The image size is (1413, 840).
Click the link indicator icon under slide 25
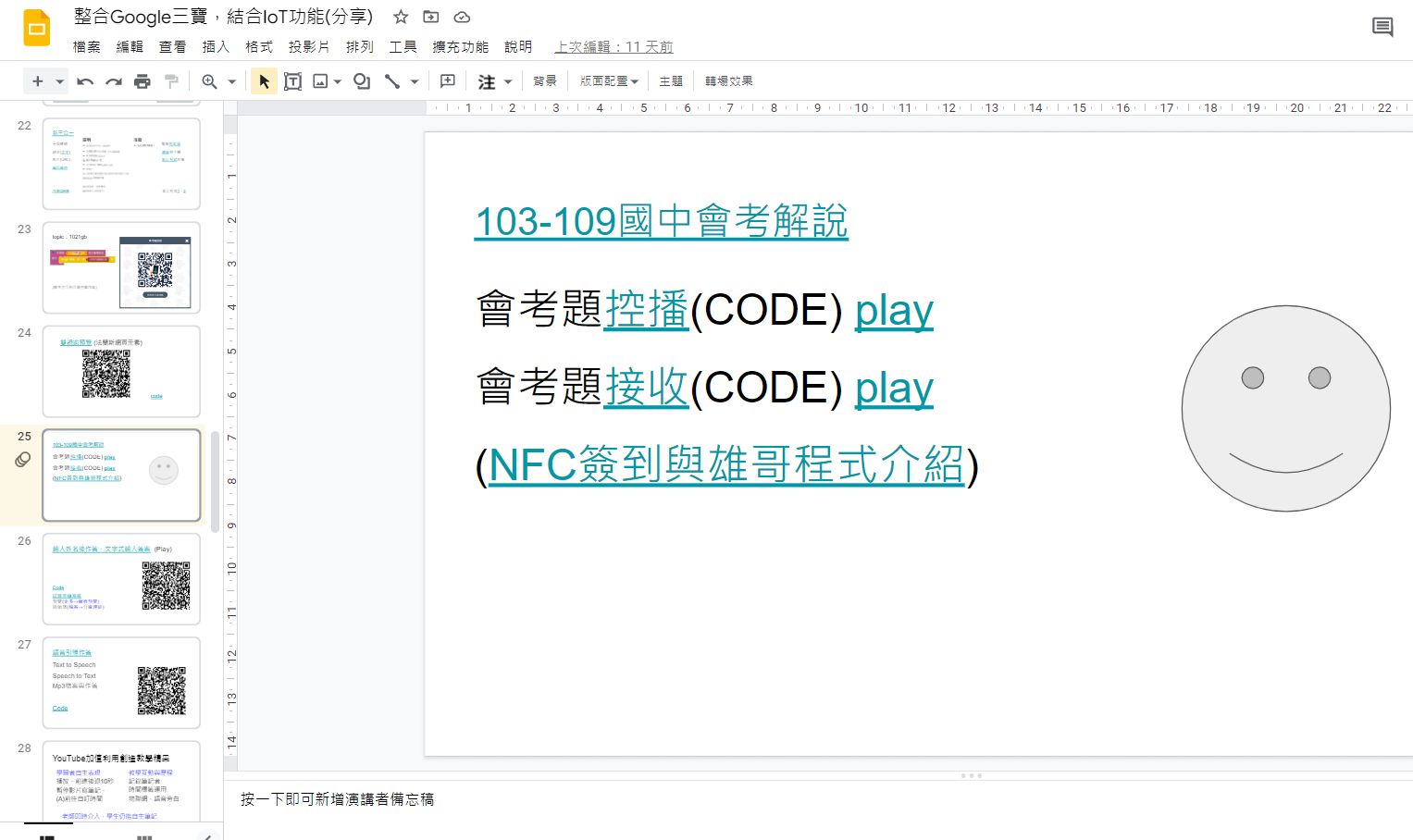pyautogui.click(x=23, y=460)
